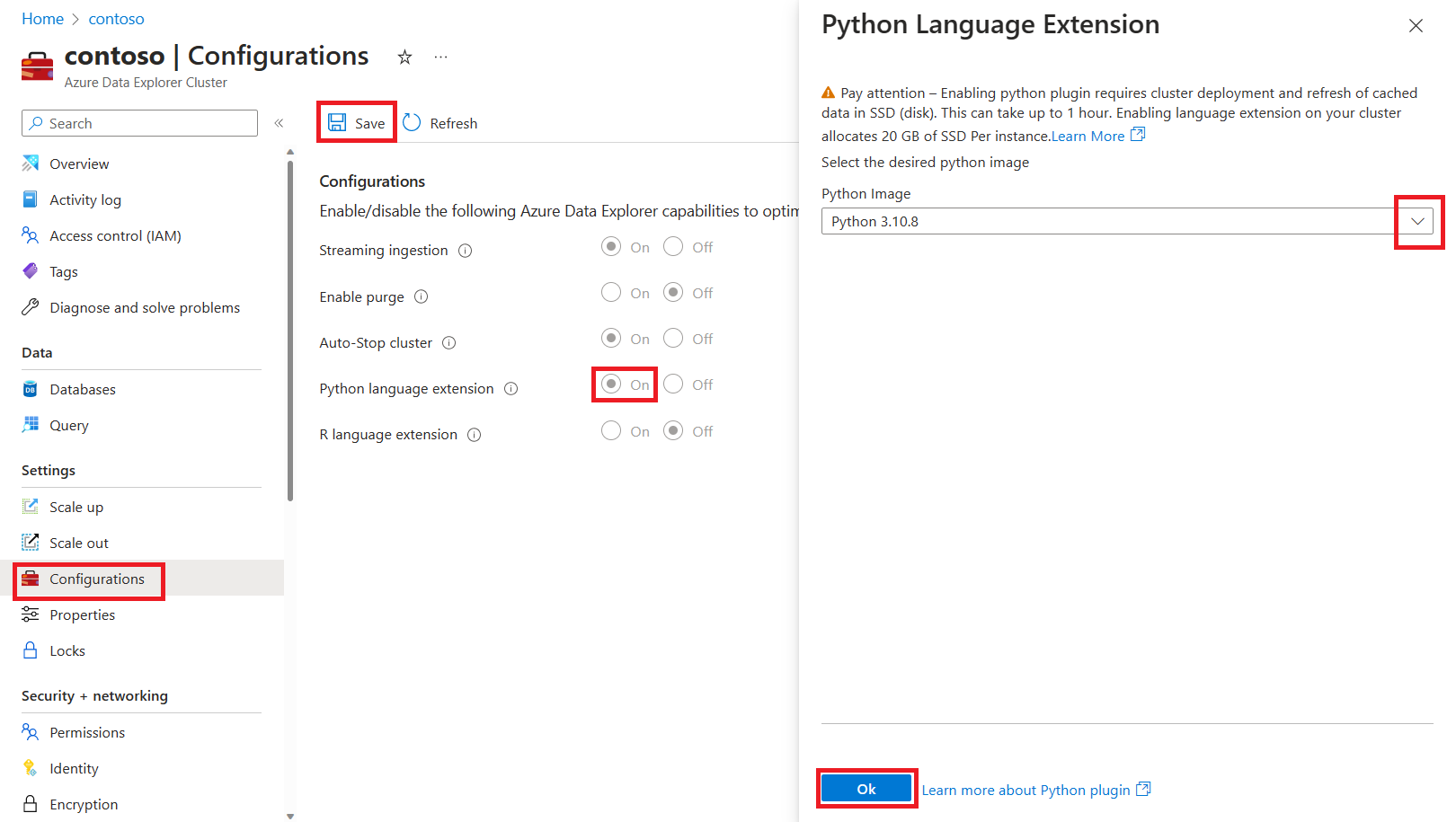This screenshot has height=822, width=1456.
Task: Go to the Home breadcrumb
Action: tap(42, 19)
